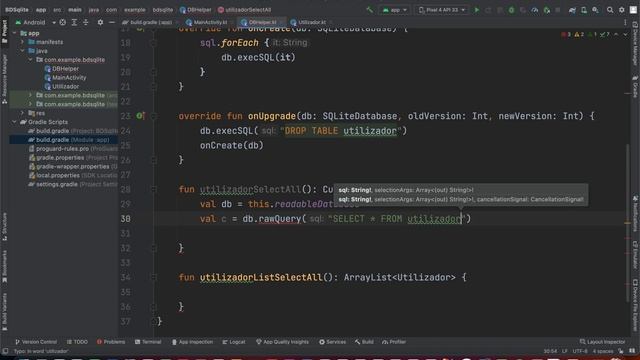The height and width of the screenshot is (360, 640).
Task: Click the DBHelper breadcrumb in navigation bar
Action: click(196, 9)
